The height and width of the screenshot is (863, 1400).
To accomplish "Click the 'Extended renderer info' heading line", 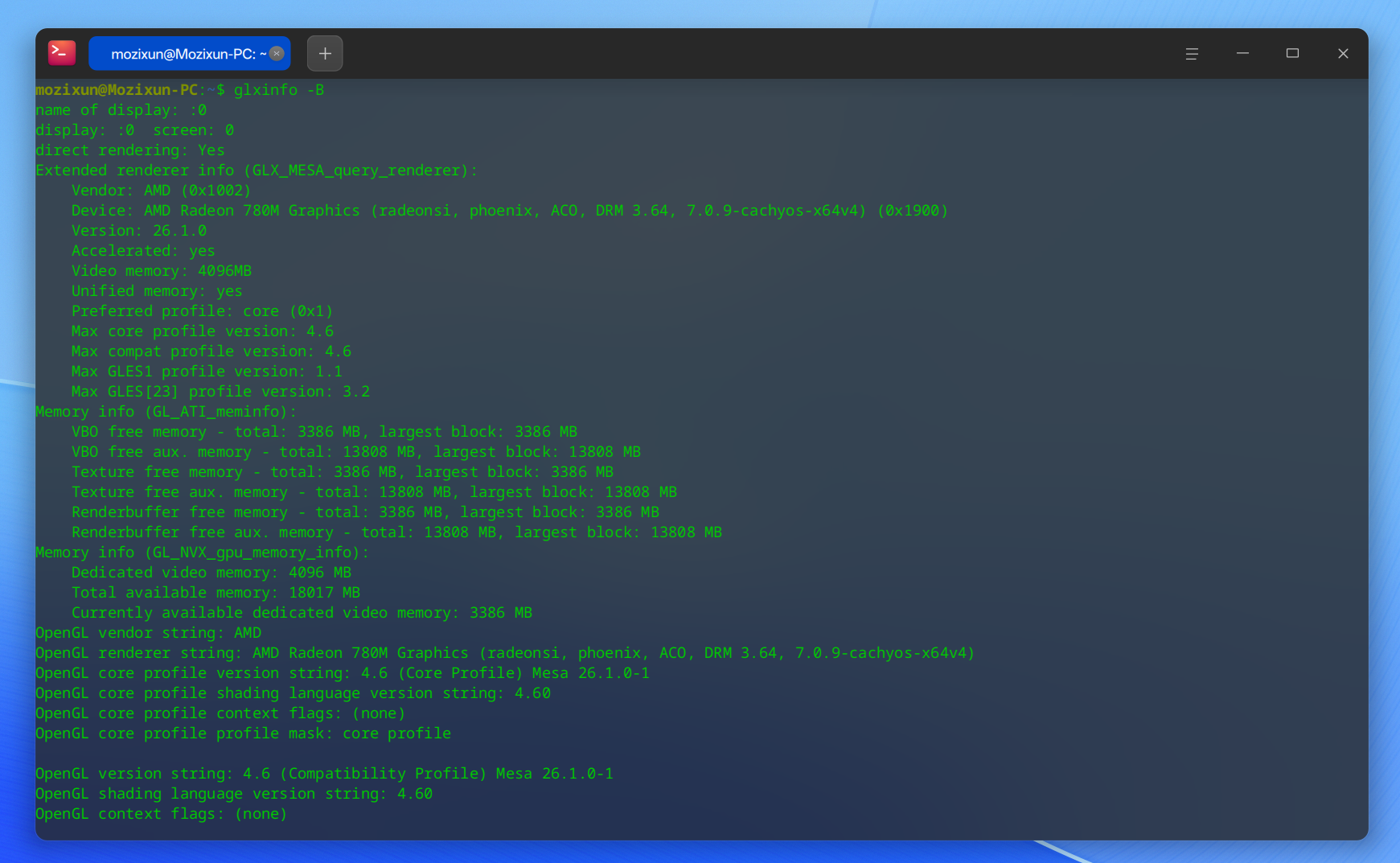I will (x=257, y=171).
